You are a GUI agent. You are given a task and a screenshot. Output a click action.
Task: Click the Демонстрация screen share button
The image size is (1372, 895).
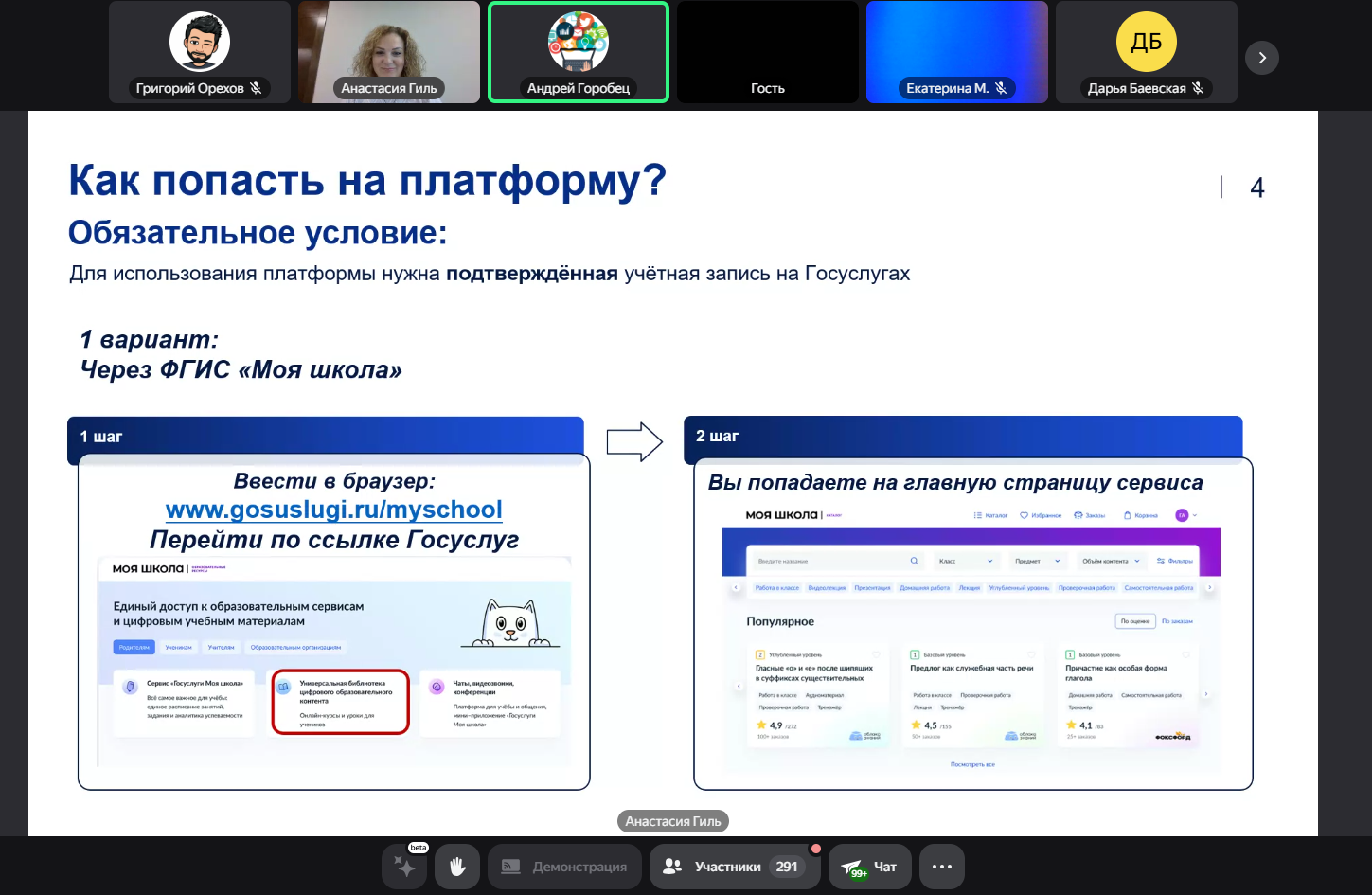tap(564, 867)
